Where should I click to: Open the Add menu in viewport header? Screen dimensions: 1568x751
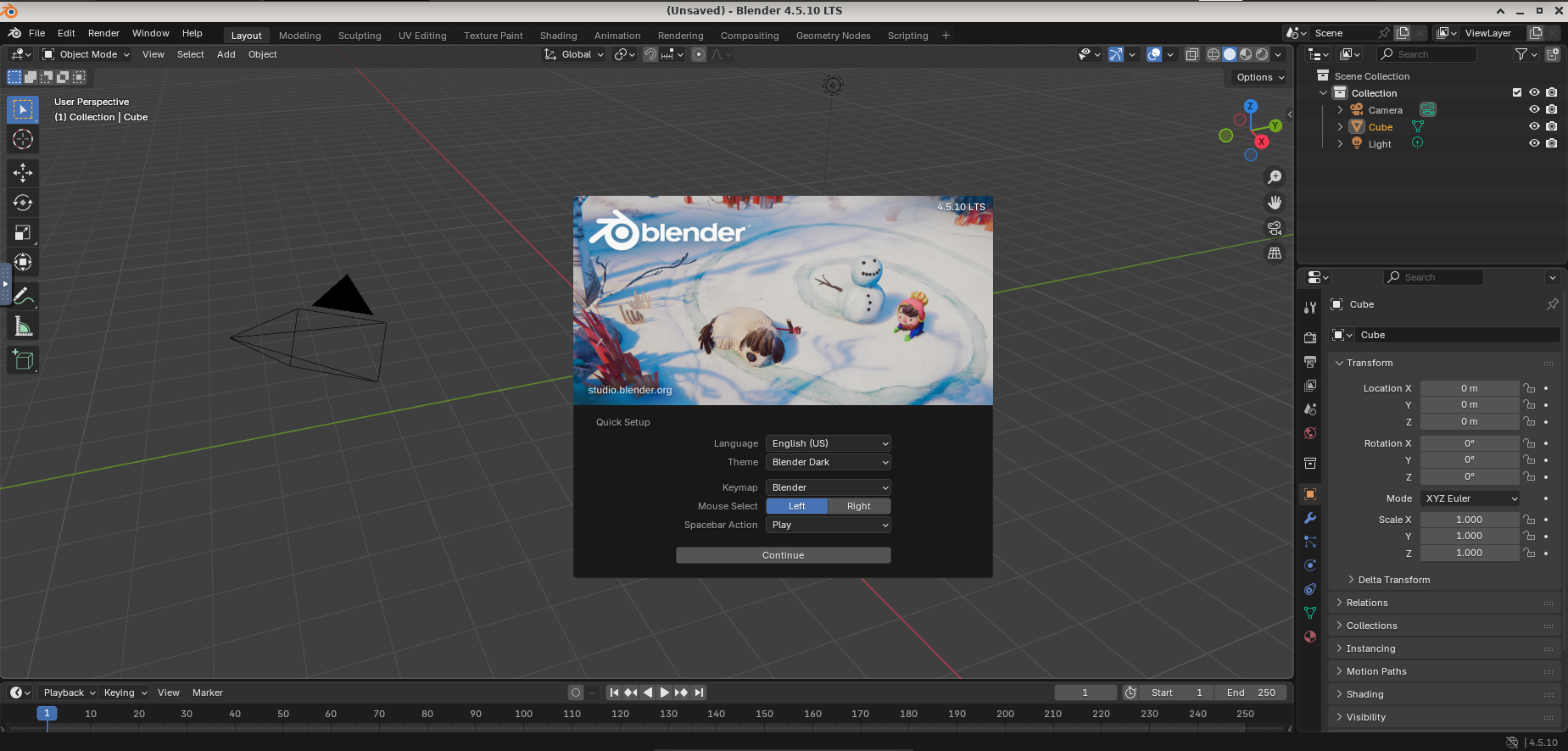point(226,54)
